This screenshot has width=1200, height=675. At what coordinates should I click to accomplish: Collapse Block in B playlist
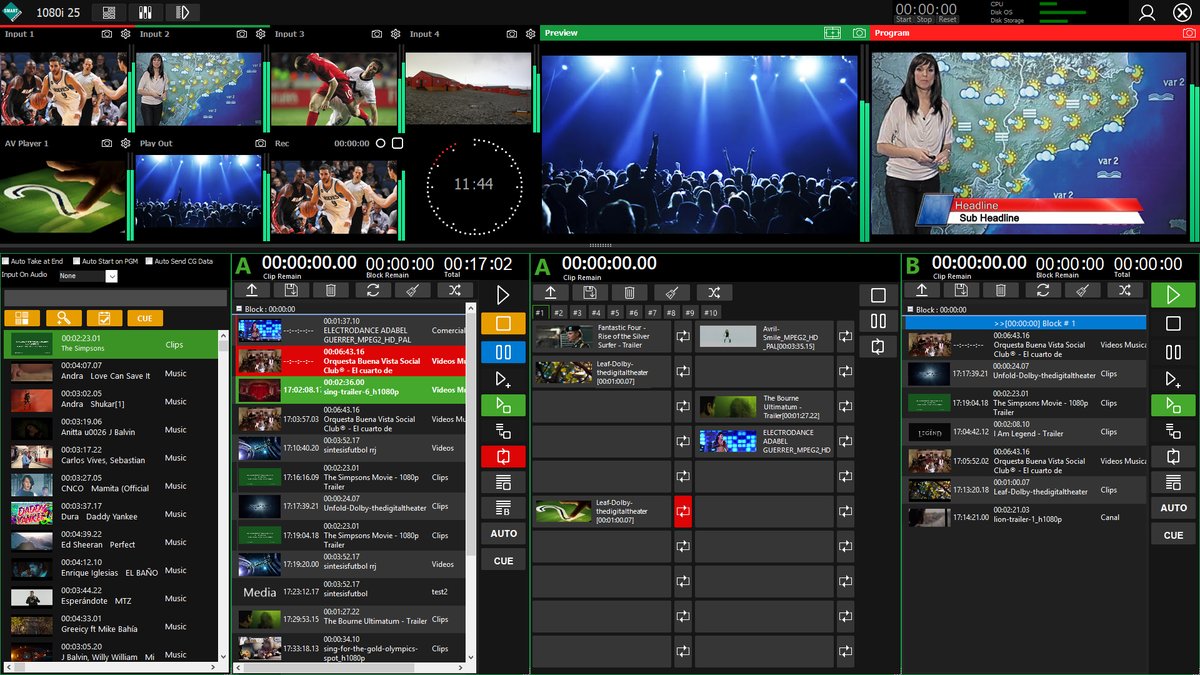click(910, 309)
